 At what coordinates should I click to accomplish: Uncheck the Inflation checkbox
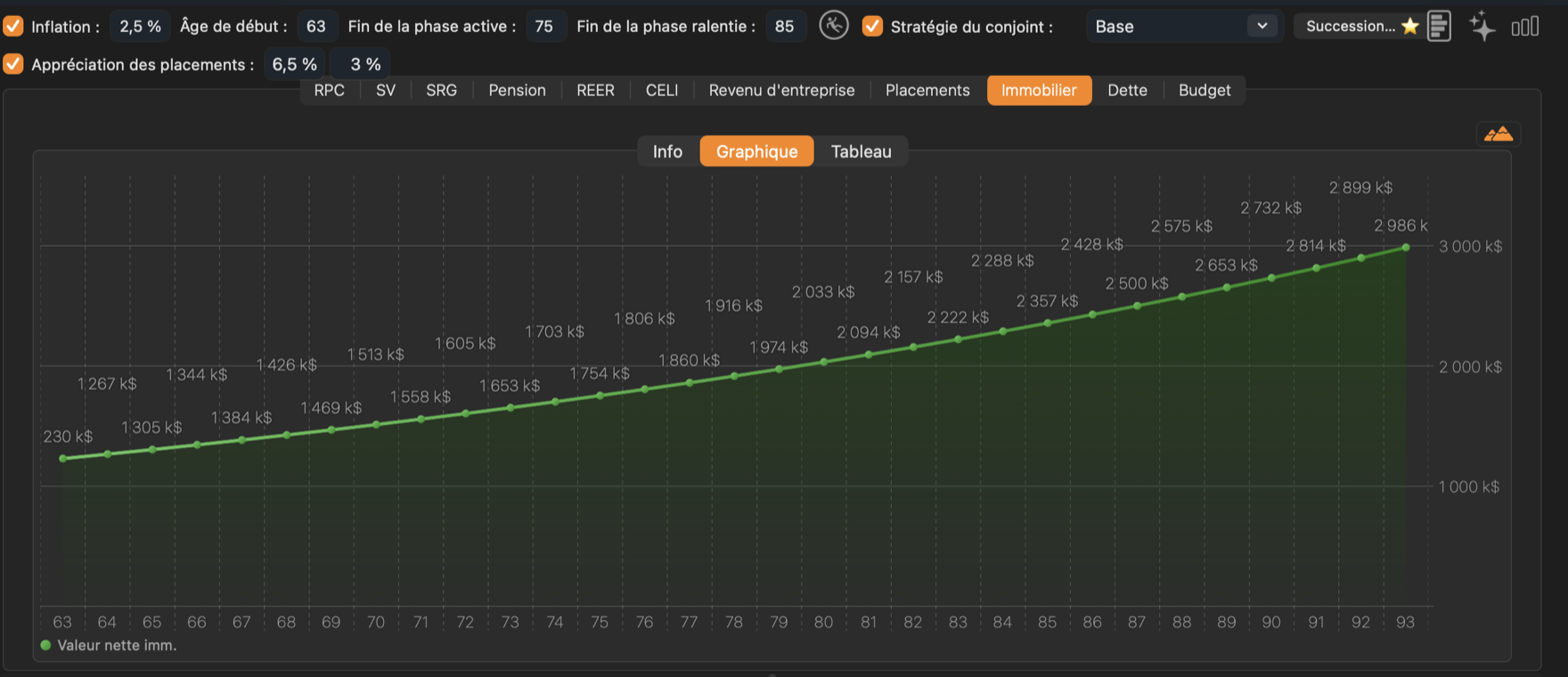tap(13, 26)
